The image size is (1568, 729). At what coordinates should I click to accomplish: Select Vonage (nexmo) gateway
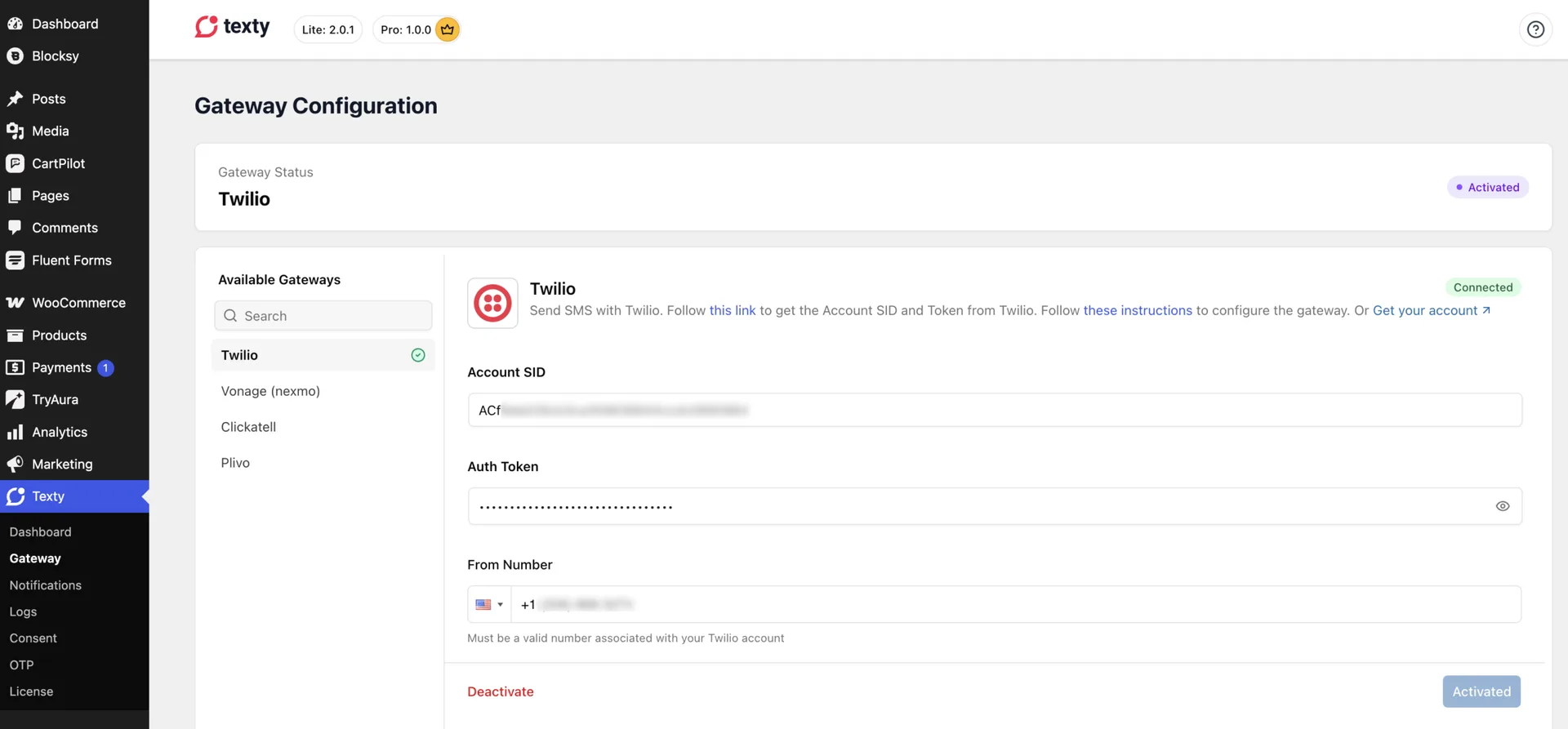[x=323, y=391]
